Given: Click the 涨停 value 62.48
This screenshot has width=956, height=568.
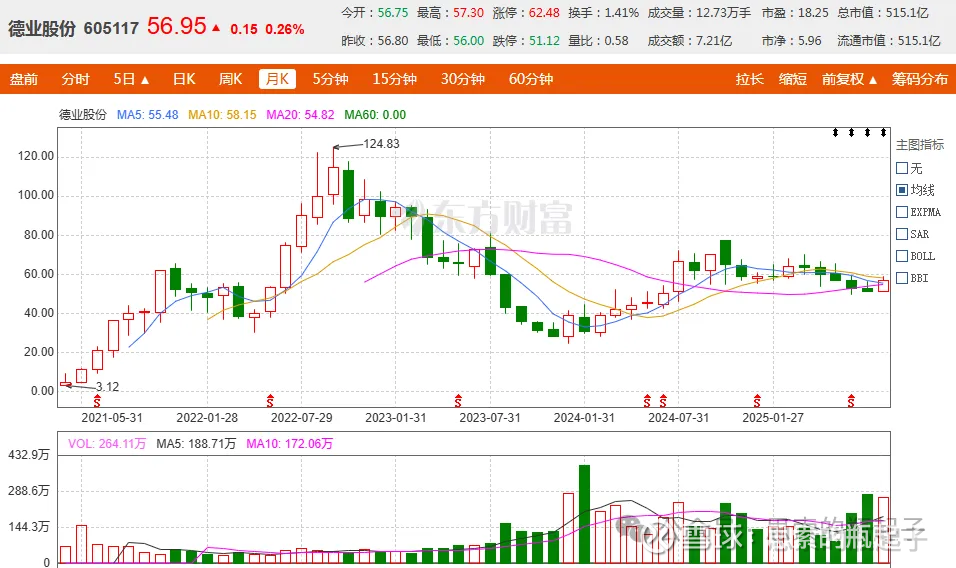Looking at the screenshot, I should [544, 13].
